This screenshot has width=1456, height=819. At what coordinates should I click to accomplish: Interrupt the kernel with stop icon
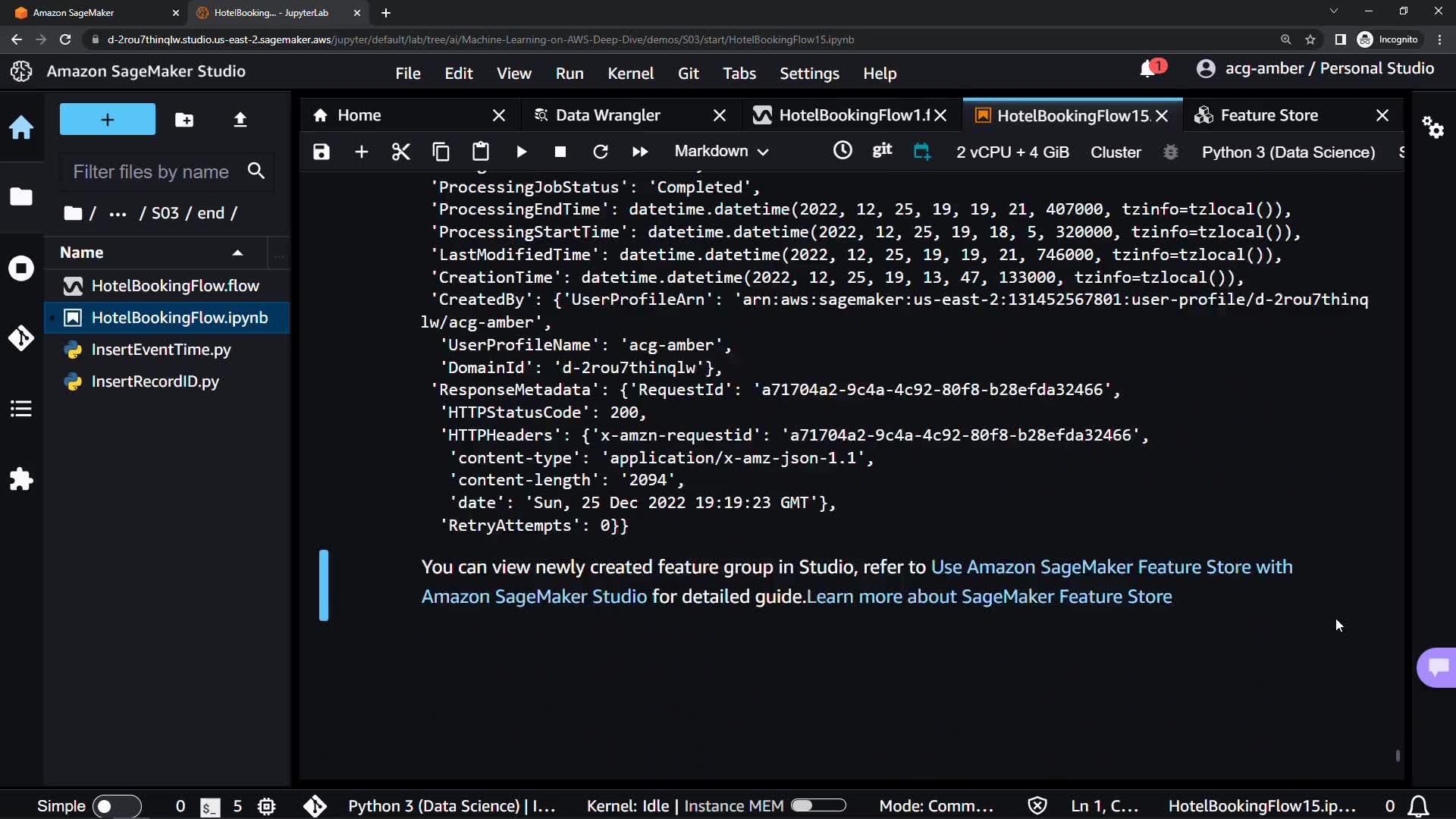click(560, 152)
